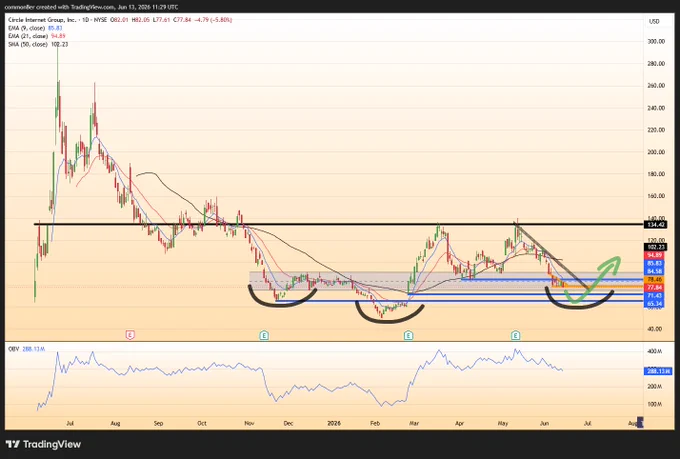Screen dimensions: 680x459
Task: Click the red 94.89 price scale label
Action: pos(654,255)
